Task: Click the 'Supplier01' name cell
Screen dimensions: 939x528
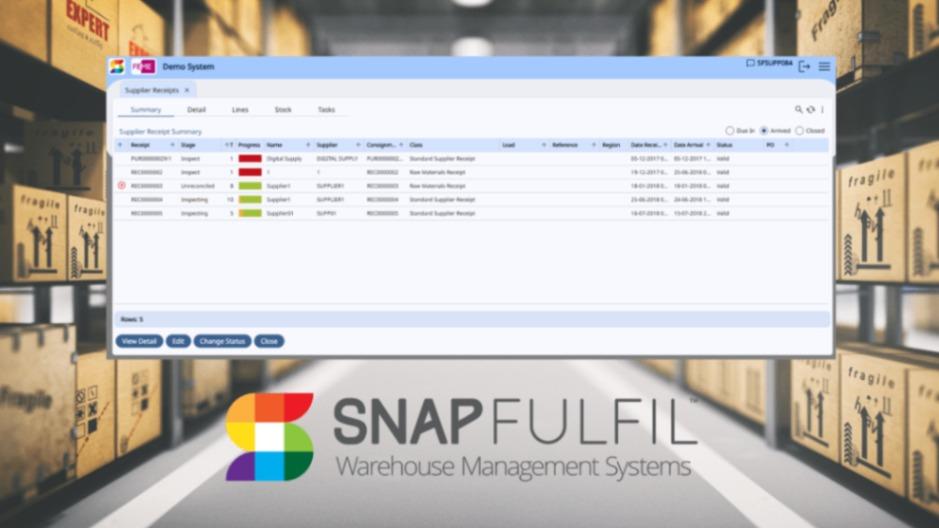Action: pyautogui.click(x=280, y=213)
